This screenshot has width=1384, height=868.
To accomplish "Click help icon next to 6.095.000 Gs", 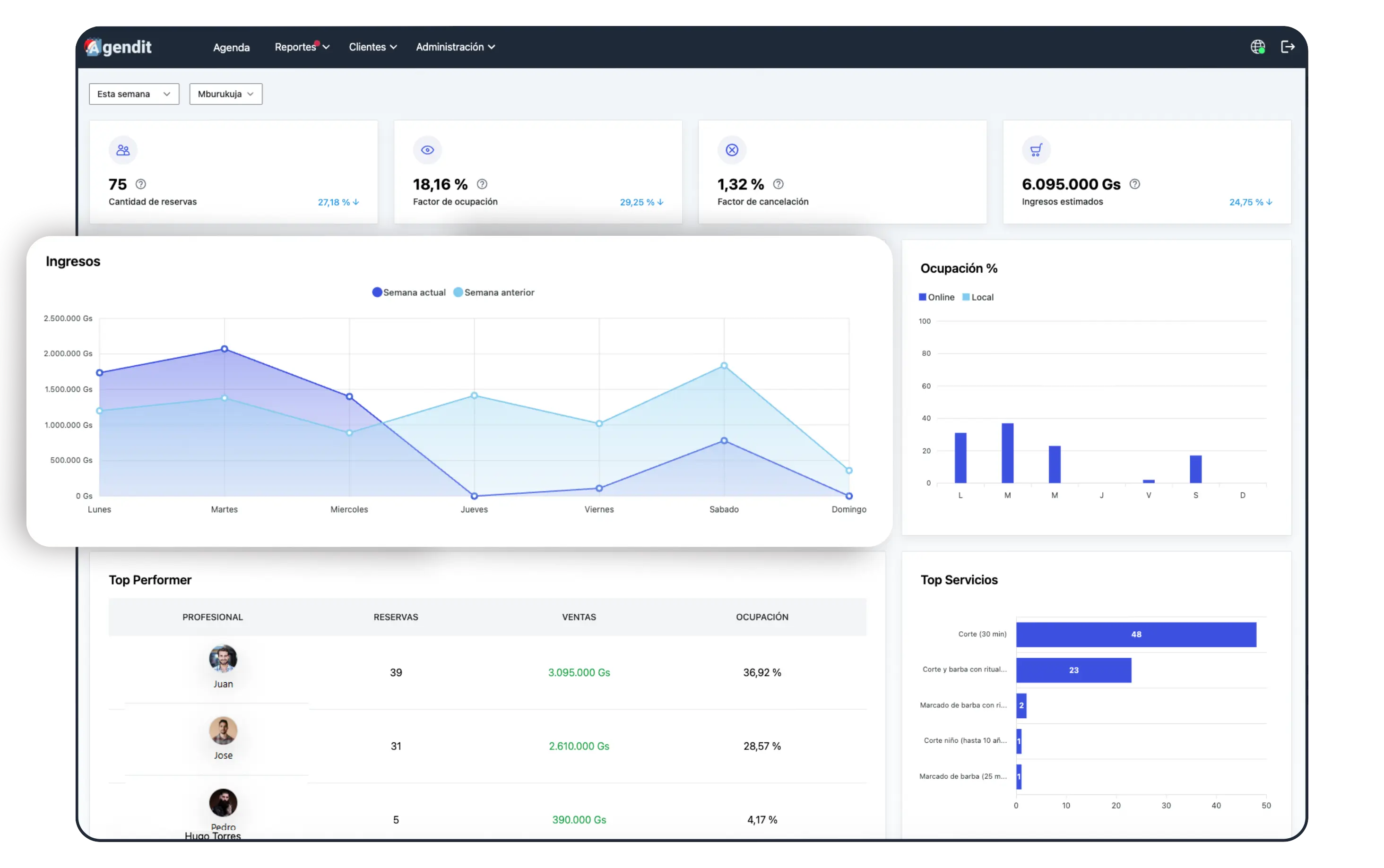I will (x=1135, y=184).
